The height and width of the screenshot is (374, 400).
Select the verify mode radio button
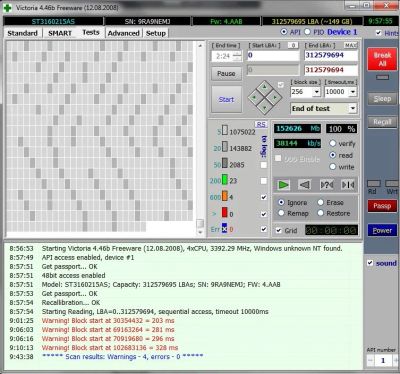pyautogui.click(x=332, y=143)
